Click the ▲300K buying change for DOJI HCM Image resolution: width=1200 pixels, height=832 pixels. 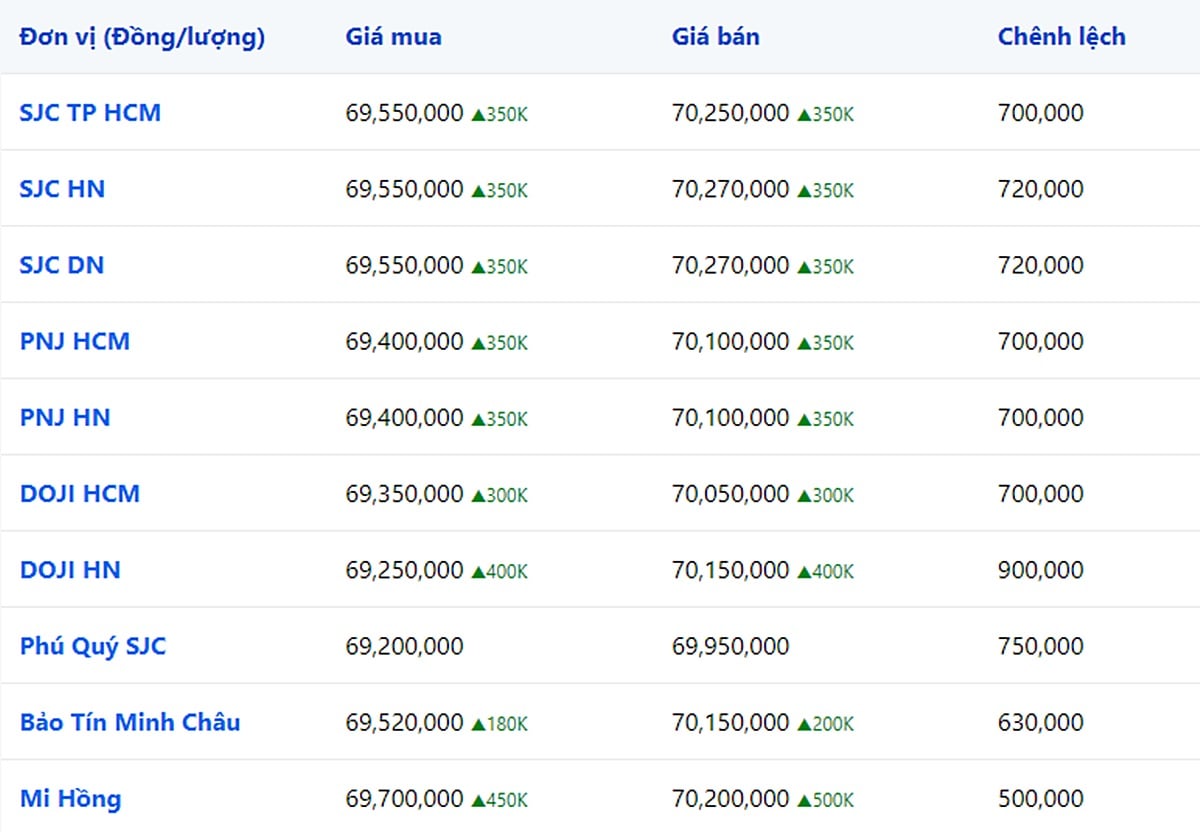pos(499,496)
